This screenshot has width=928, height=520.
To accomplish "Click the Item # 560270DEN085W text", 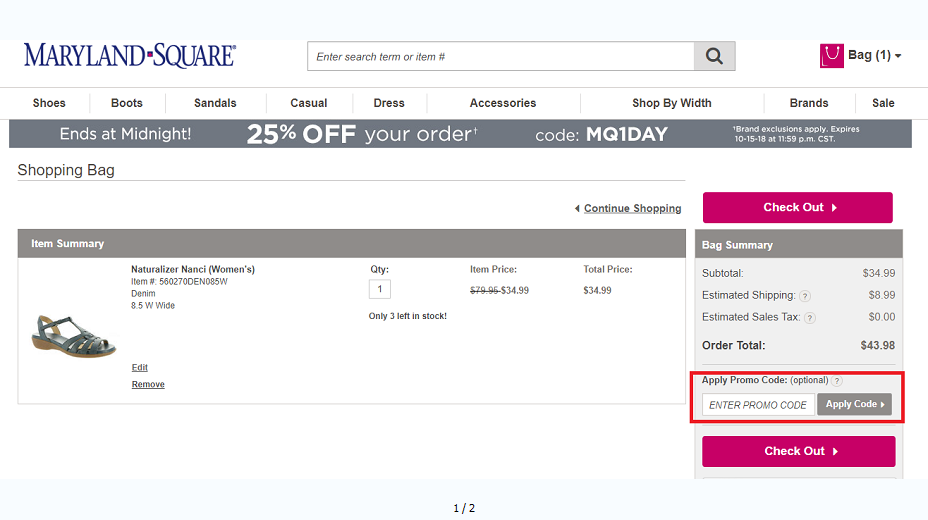I will pyautogui.click(x=179, y=282).
